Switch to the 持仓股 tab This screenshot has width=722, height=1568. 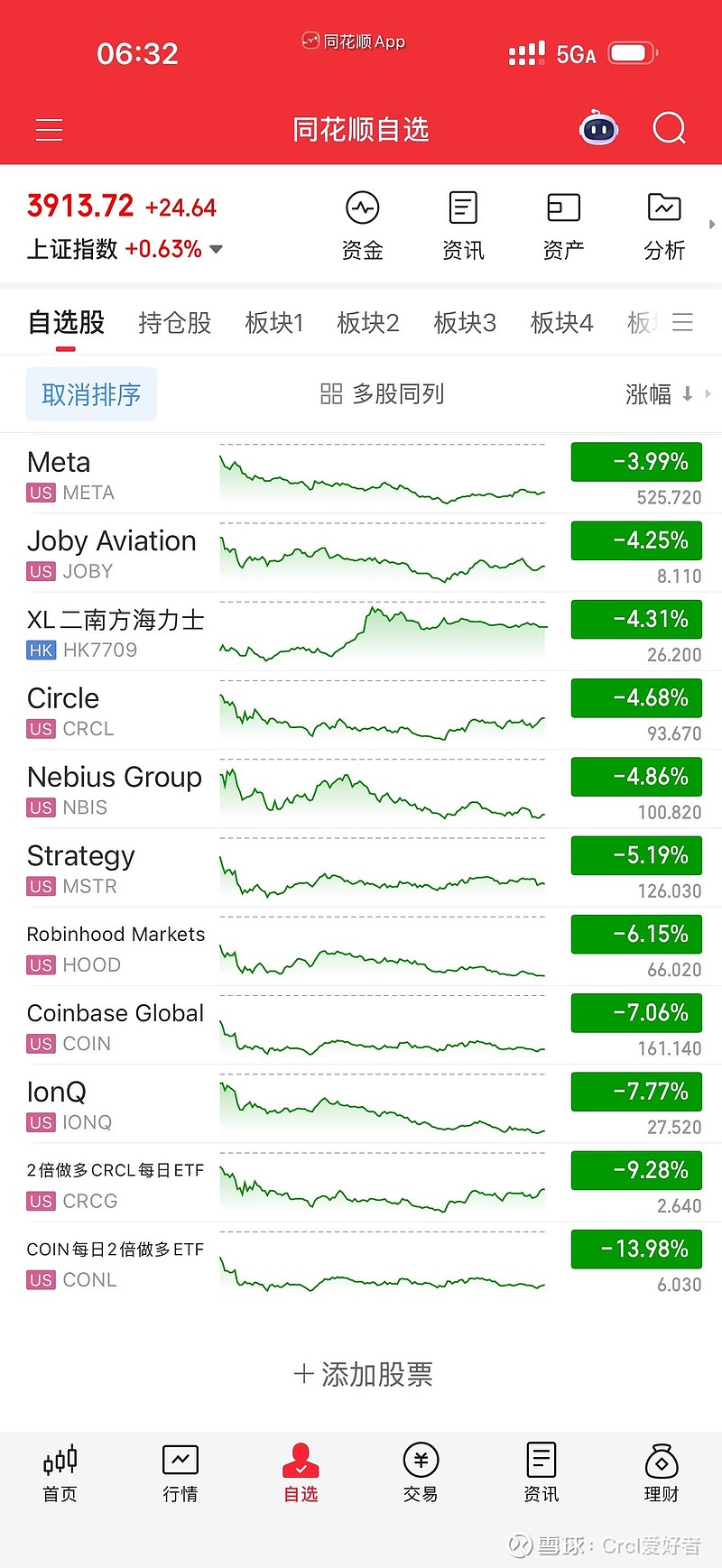175,322
